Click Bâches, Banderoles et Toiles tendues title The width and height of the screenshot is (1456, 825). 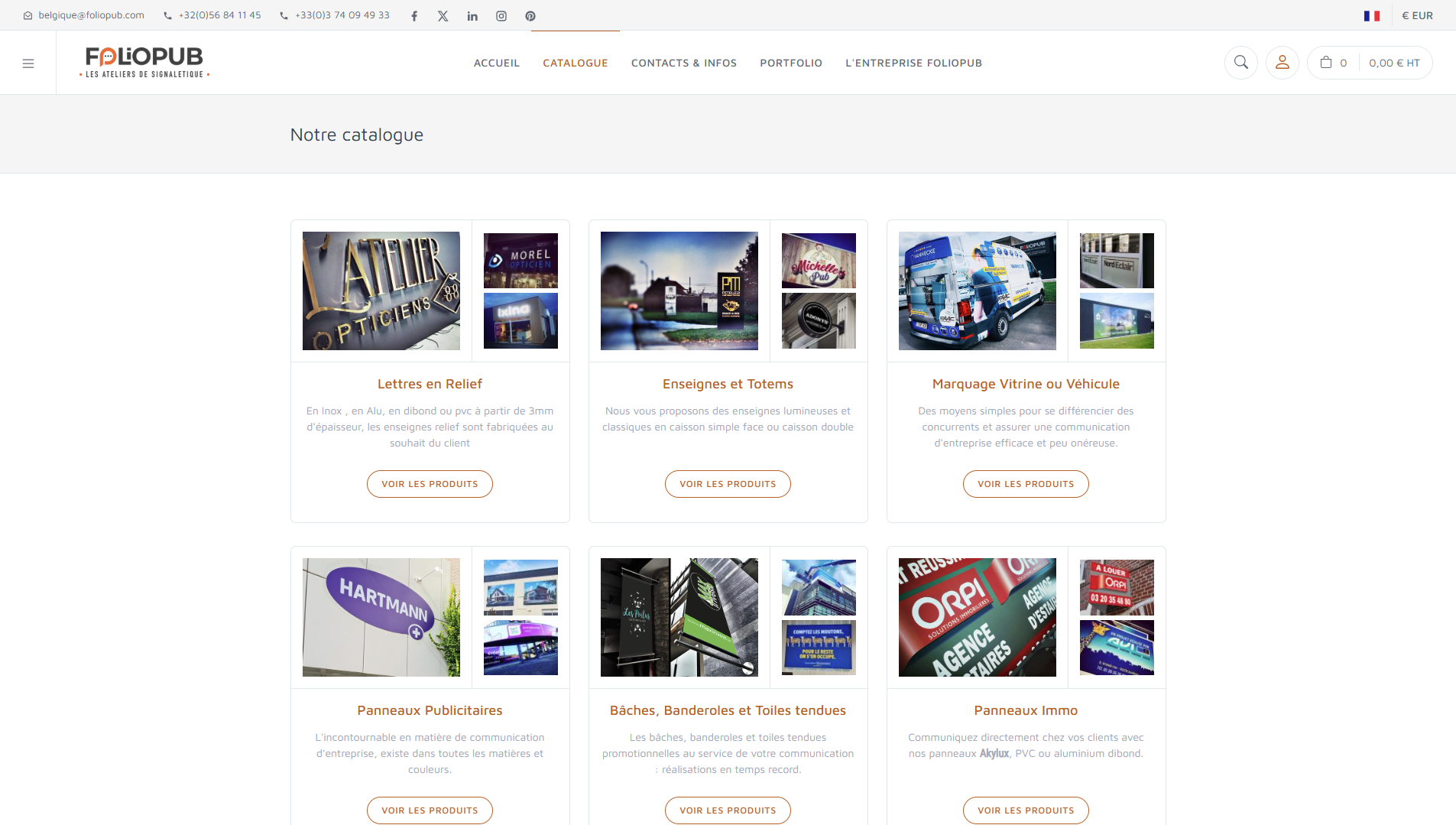pyautogui.click(x=728, y=711)
